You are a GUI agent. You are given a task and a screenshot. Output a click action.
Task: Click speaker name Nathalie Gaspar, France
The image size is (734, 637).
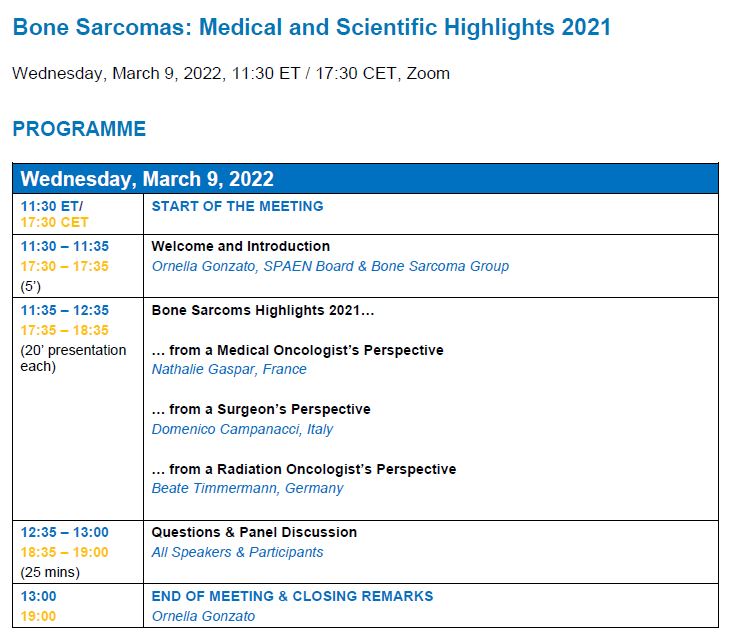[x=229, y=369]
